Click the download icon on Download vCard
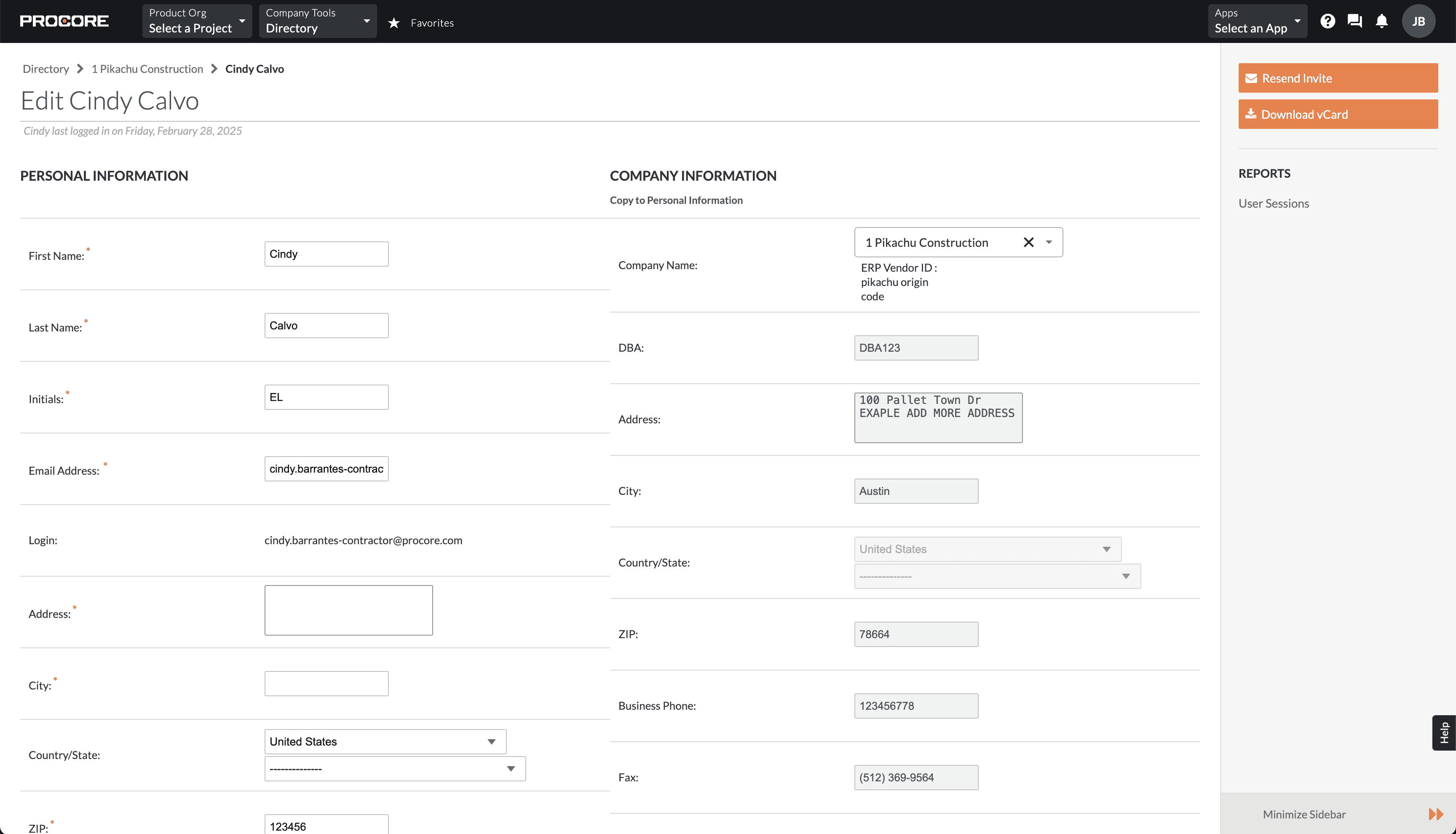The height and width of the screenshot is (834, 1456). click(x=1251, y=114)
